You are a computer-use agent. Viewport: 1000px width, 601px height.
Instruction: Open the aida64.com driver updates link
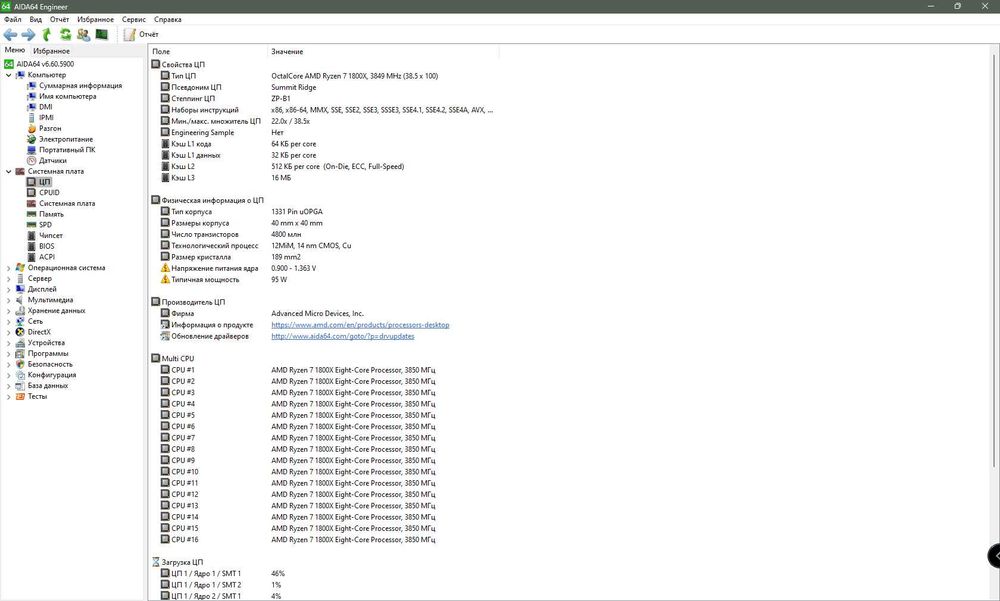pos(342,337)
